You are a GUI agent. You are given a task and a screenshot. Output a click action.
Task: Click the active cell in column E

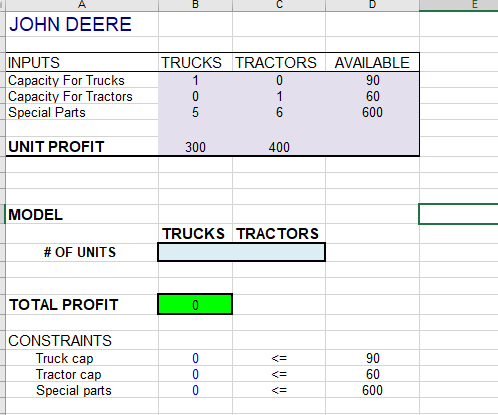[x=459, y=214]
